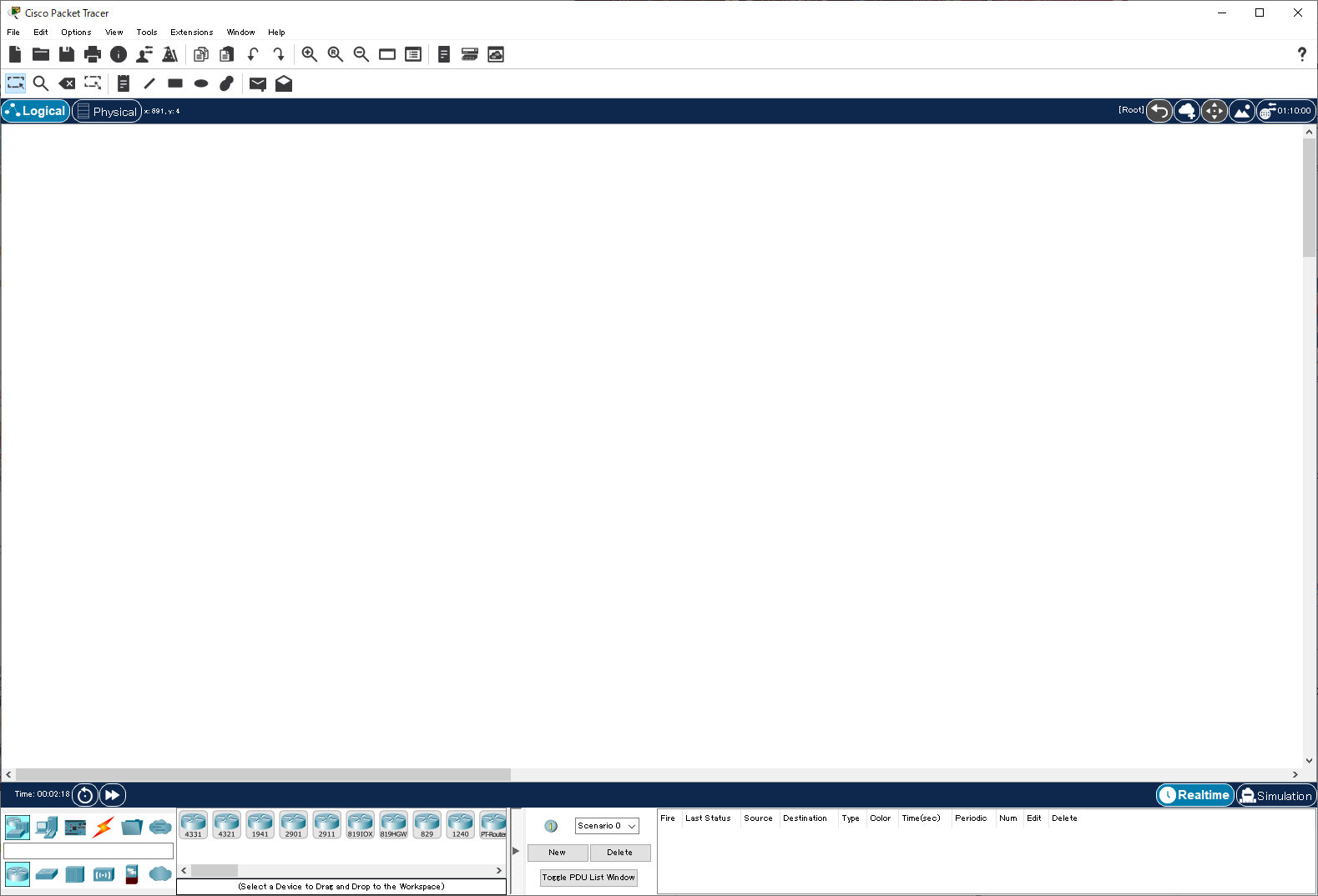Switch to Simulation mode

pyautogui.click(x=1275, y=795)
